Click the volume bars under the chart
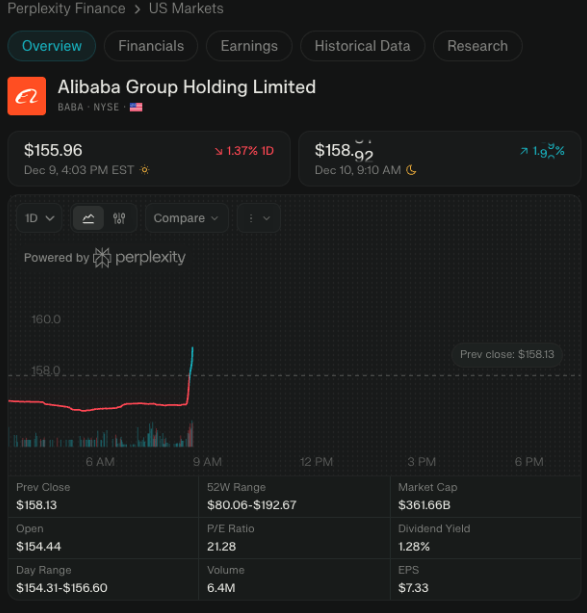This screenshot has height=613, width=587. click(x=101, y=436)
